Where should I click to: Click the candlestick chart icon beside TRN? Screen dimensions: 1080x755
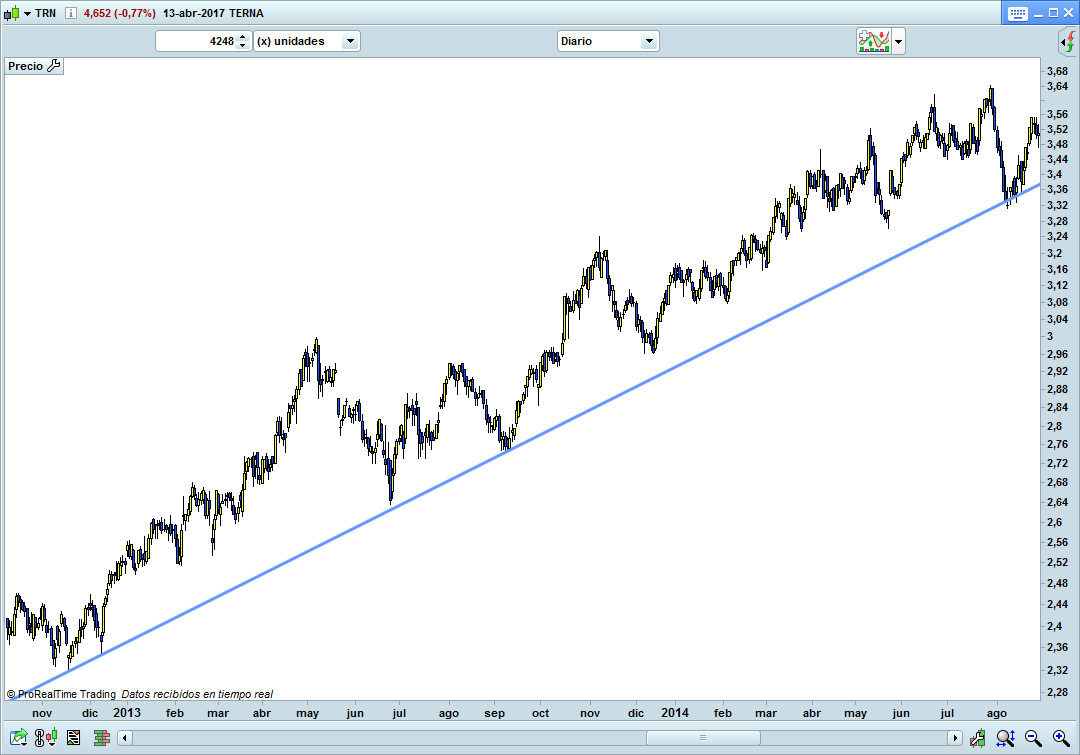(11, 14)
